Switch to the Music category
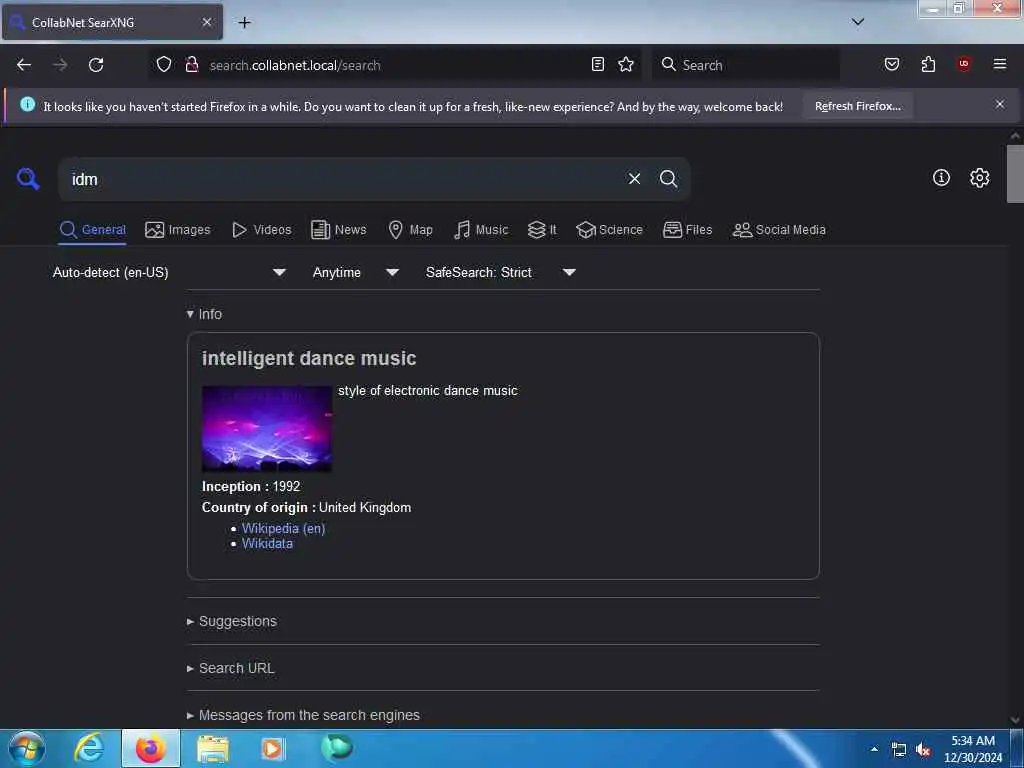 click(481, 230)
